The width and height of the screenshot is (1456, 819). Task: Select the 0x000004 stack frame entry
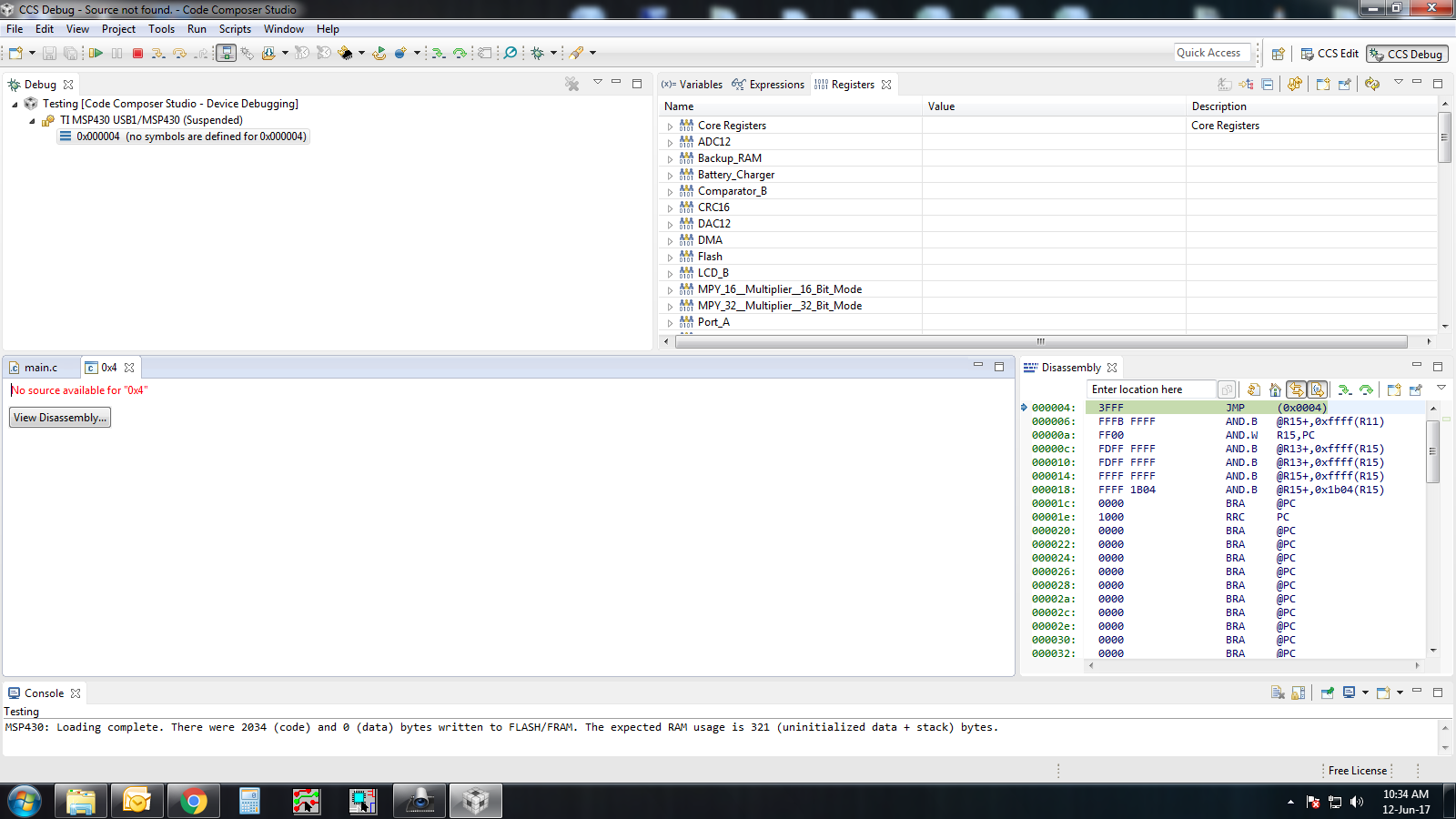click(x=184, y=136)
